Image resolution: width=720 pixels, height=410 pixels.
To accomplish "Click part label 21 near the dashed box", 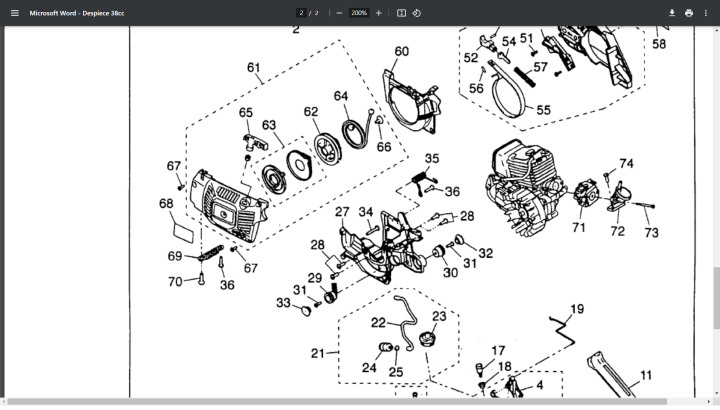I will (x=318, y=353).
